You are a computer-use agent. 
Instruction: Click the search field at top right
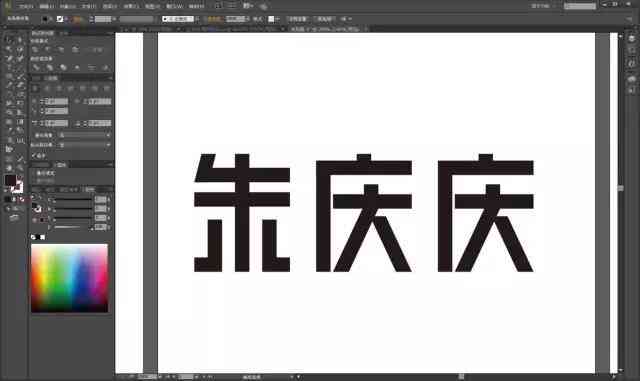[x=580, y=6]
